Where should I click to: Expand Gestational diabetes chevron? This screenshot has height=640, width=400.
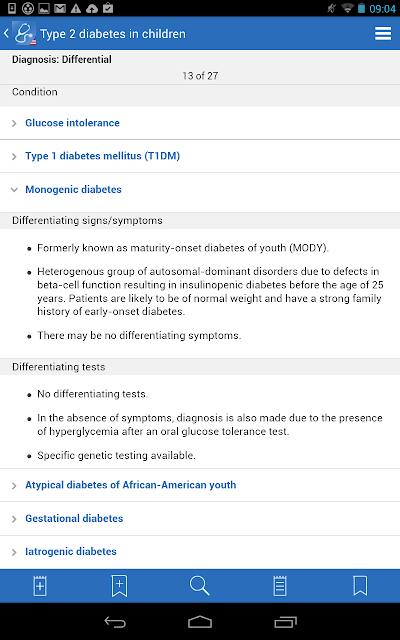pyautogui.click(x=14, y=519)
